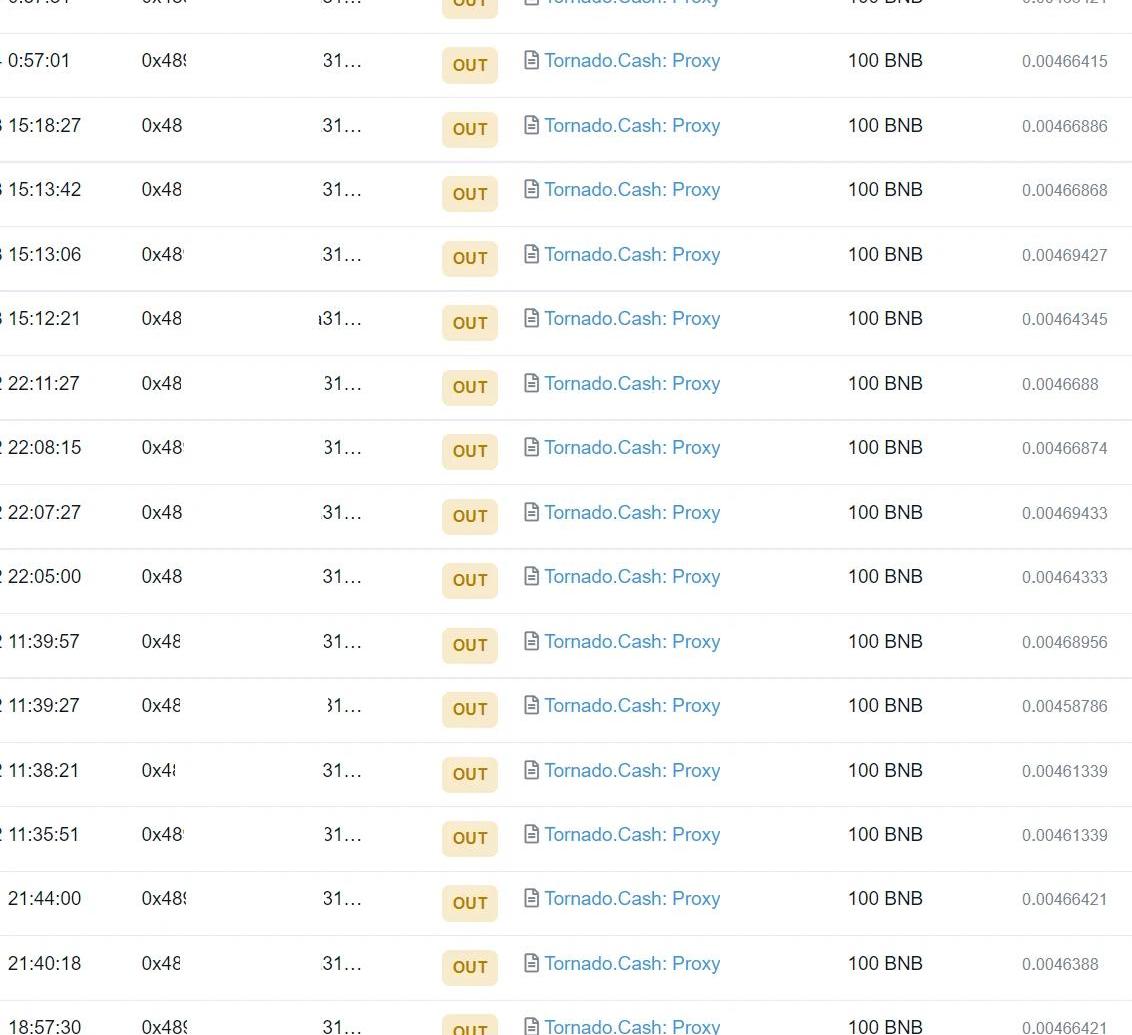Viewport: 1132px width, 1035px height.
Task: Click contract icon in the 11:39:57 row
Action: pos(531,641)
